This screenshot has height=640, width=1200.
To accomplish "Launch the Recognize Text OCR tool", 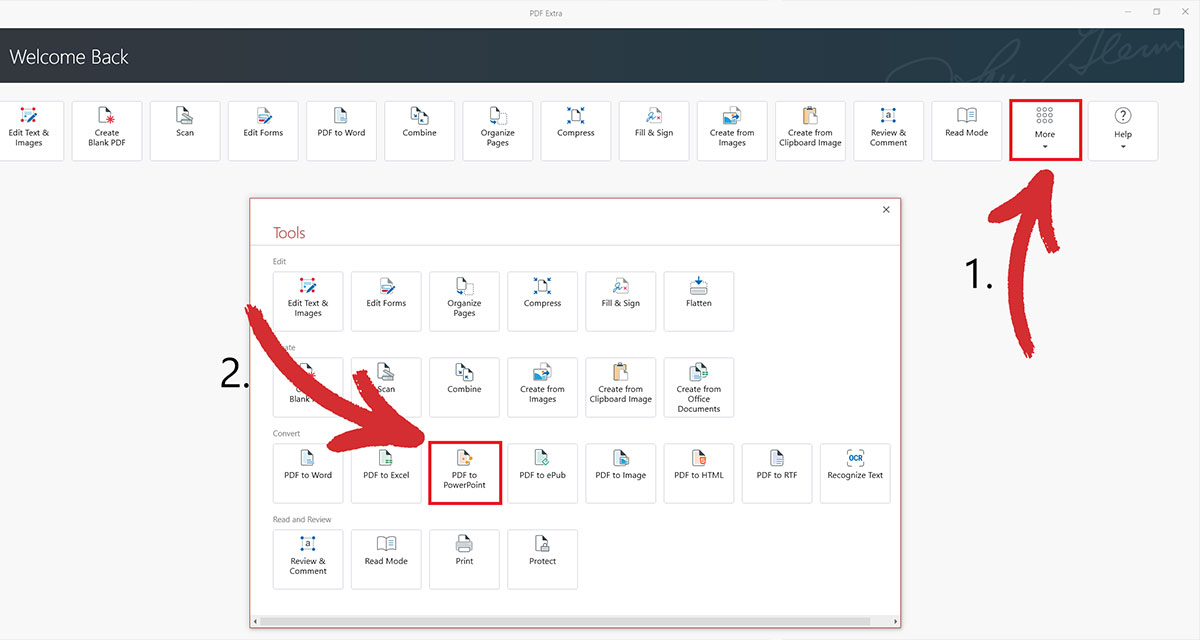I will coord(855,473).
